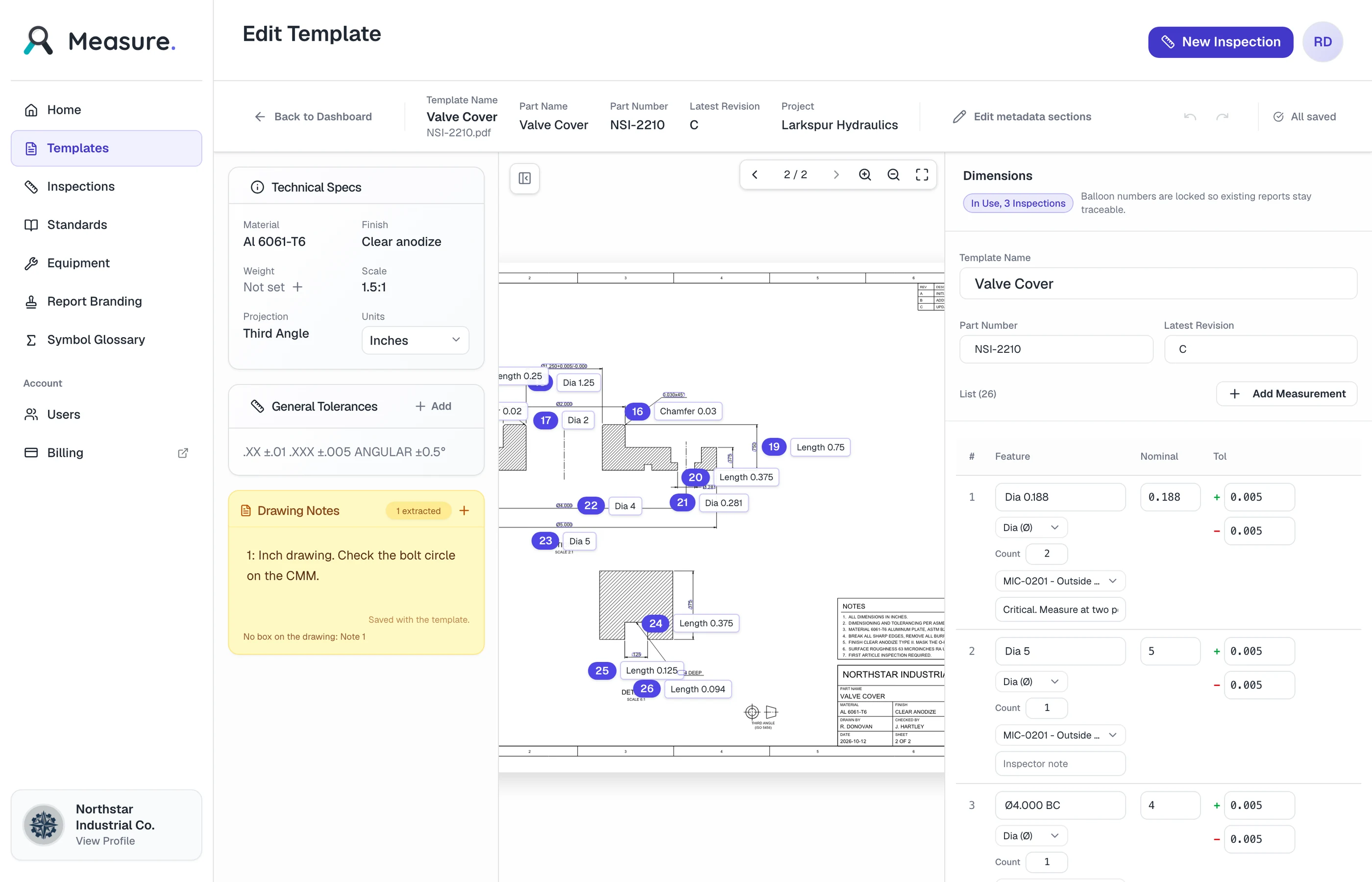Click the Technical Specs info icon
Screen dimensions: 1372x882
point(257,187)
